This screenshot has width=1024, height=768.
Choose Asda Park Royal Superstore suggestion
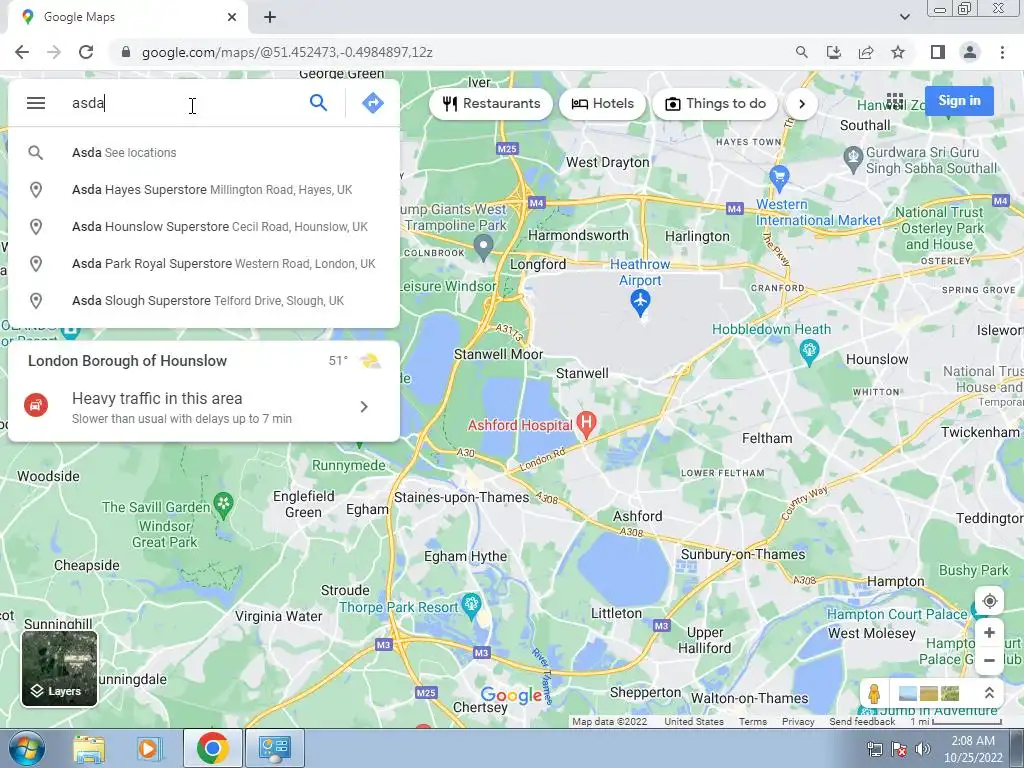click(x=204, y=264)
